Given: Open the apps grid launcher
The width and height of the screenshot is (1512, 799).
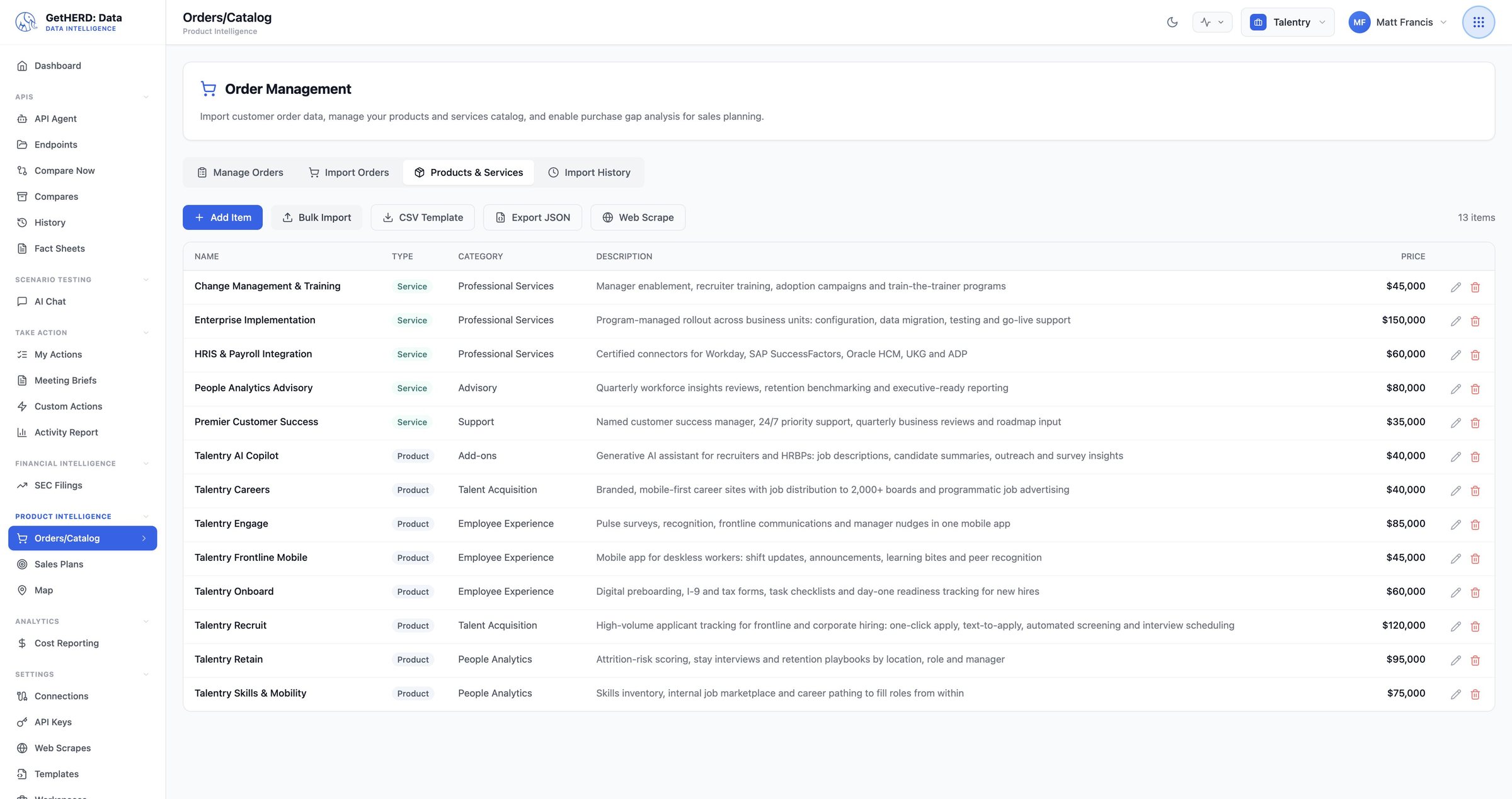Looking at the screenshot, I should (1478, 22).
